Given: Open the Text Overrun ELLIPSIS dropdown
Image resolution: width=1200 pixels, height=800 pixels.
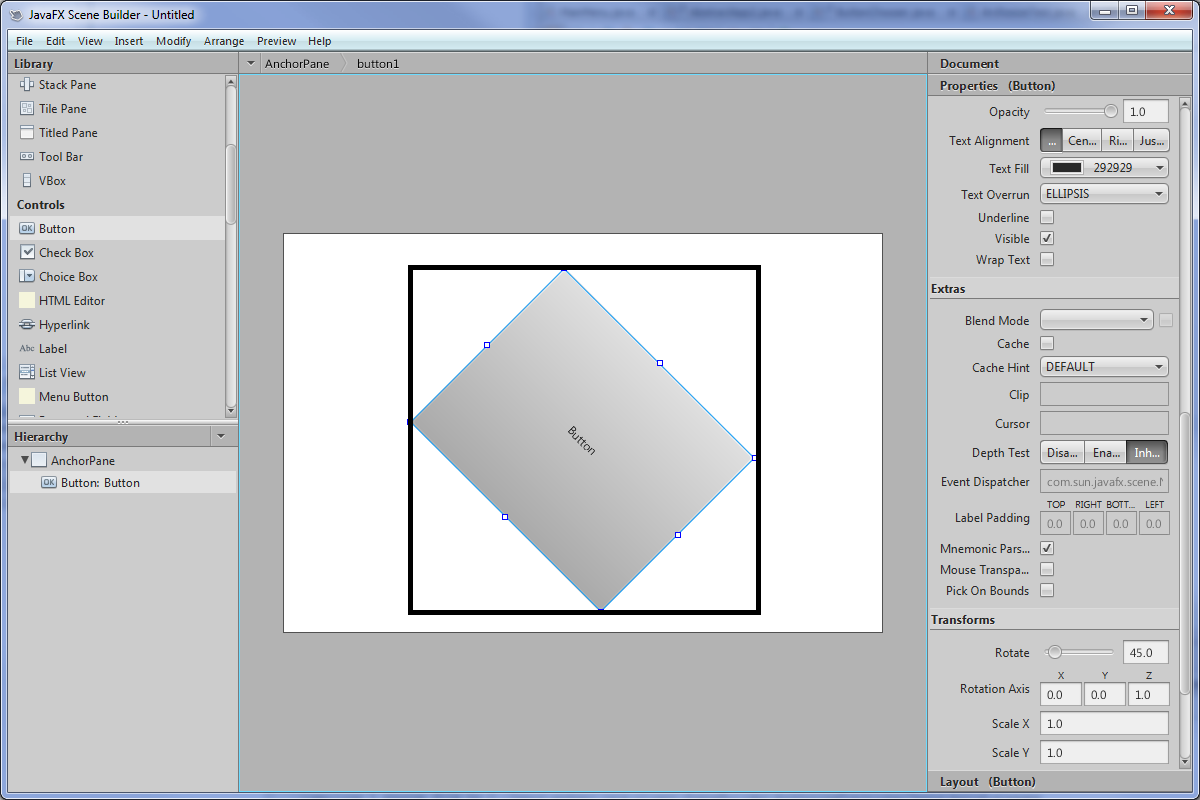Looking at the screenshot, I should click(x=1104, y=194).
